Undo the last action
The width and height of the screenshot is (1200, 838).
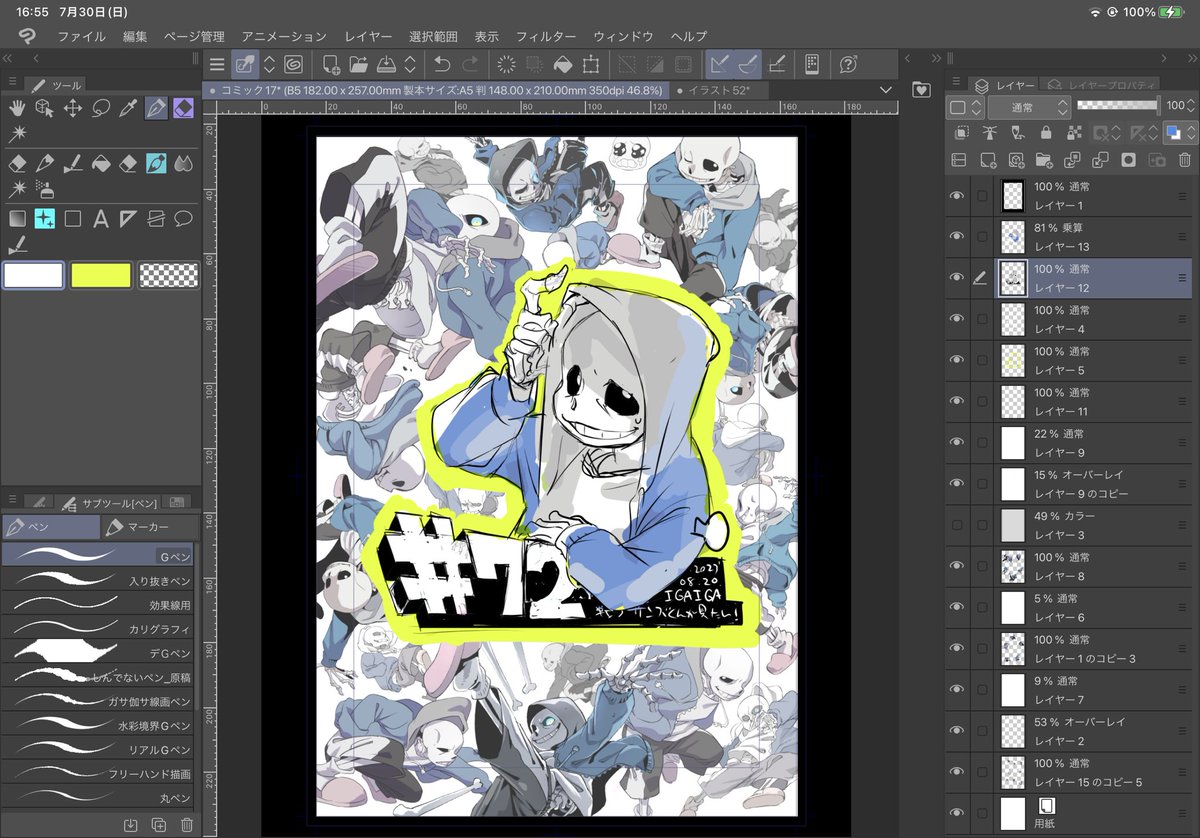pos(442,65)
